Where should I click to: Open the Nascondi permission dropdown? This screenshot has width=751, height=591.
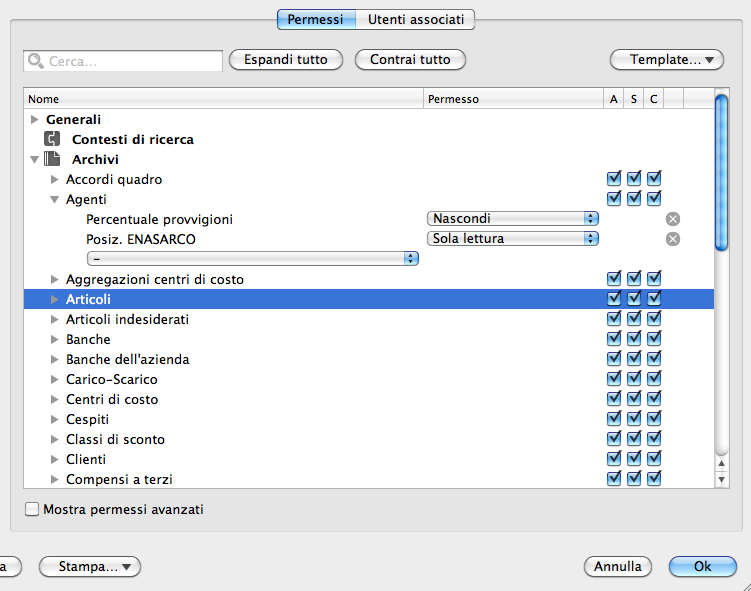point(512,219)
